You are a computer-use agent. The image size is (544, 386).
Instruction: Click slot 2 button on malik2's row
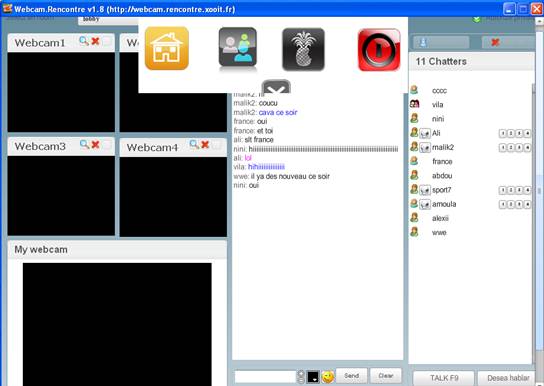[x=511, y=147]
